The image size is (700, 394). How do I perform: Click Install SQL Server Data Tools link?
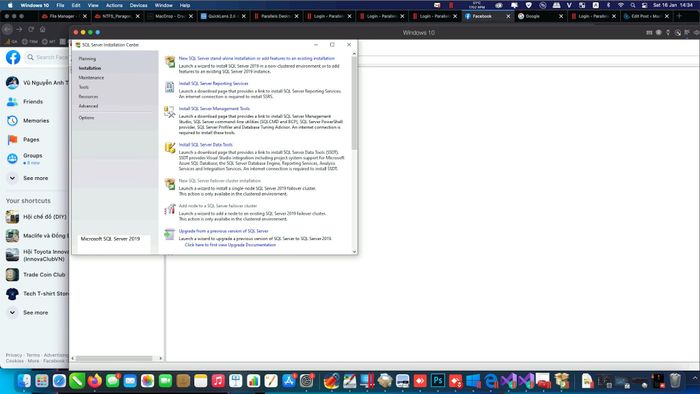205,145
